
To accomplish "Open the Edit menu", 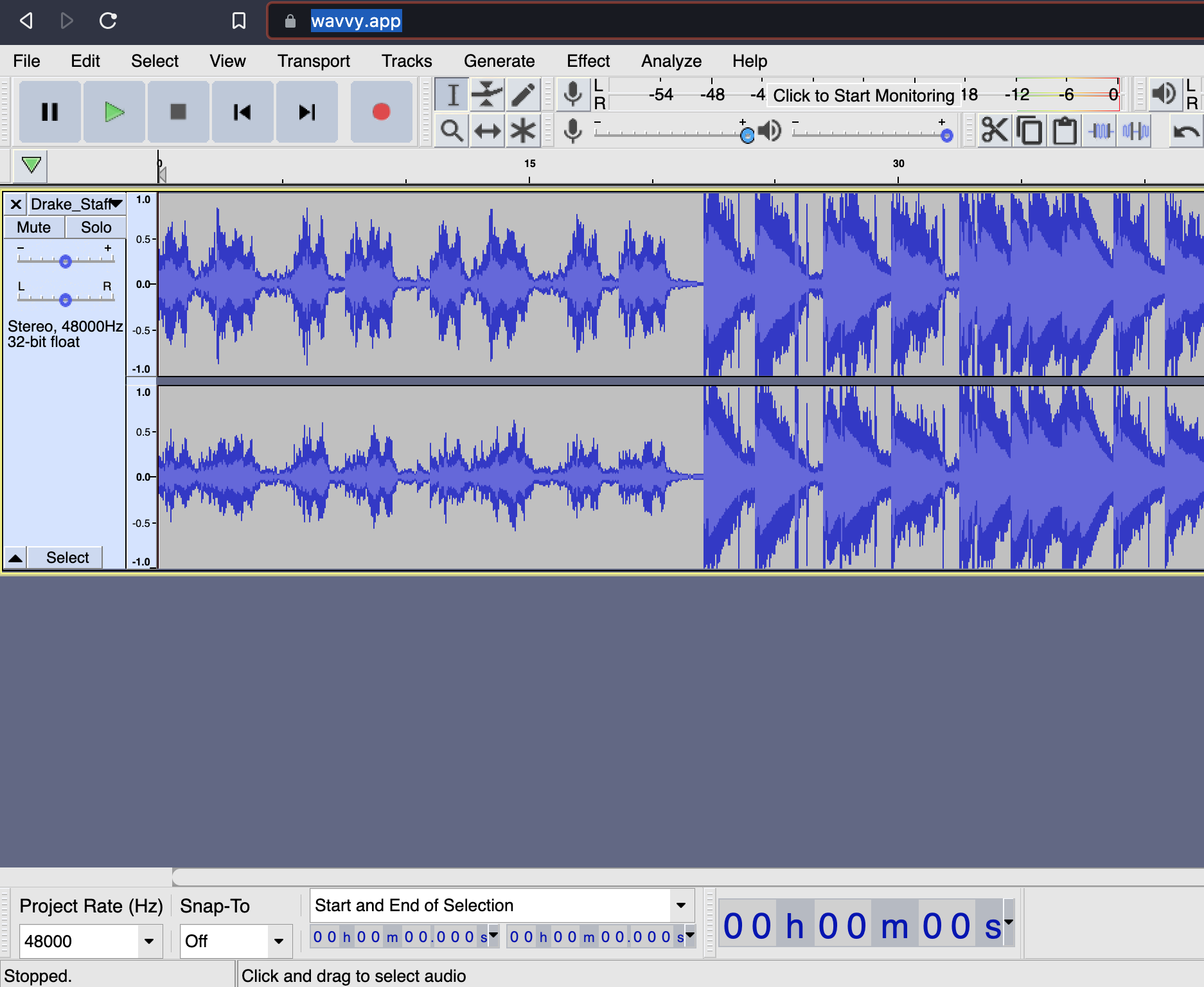I will [x=85, y=61].
